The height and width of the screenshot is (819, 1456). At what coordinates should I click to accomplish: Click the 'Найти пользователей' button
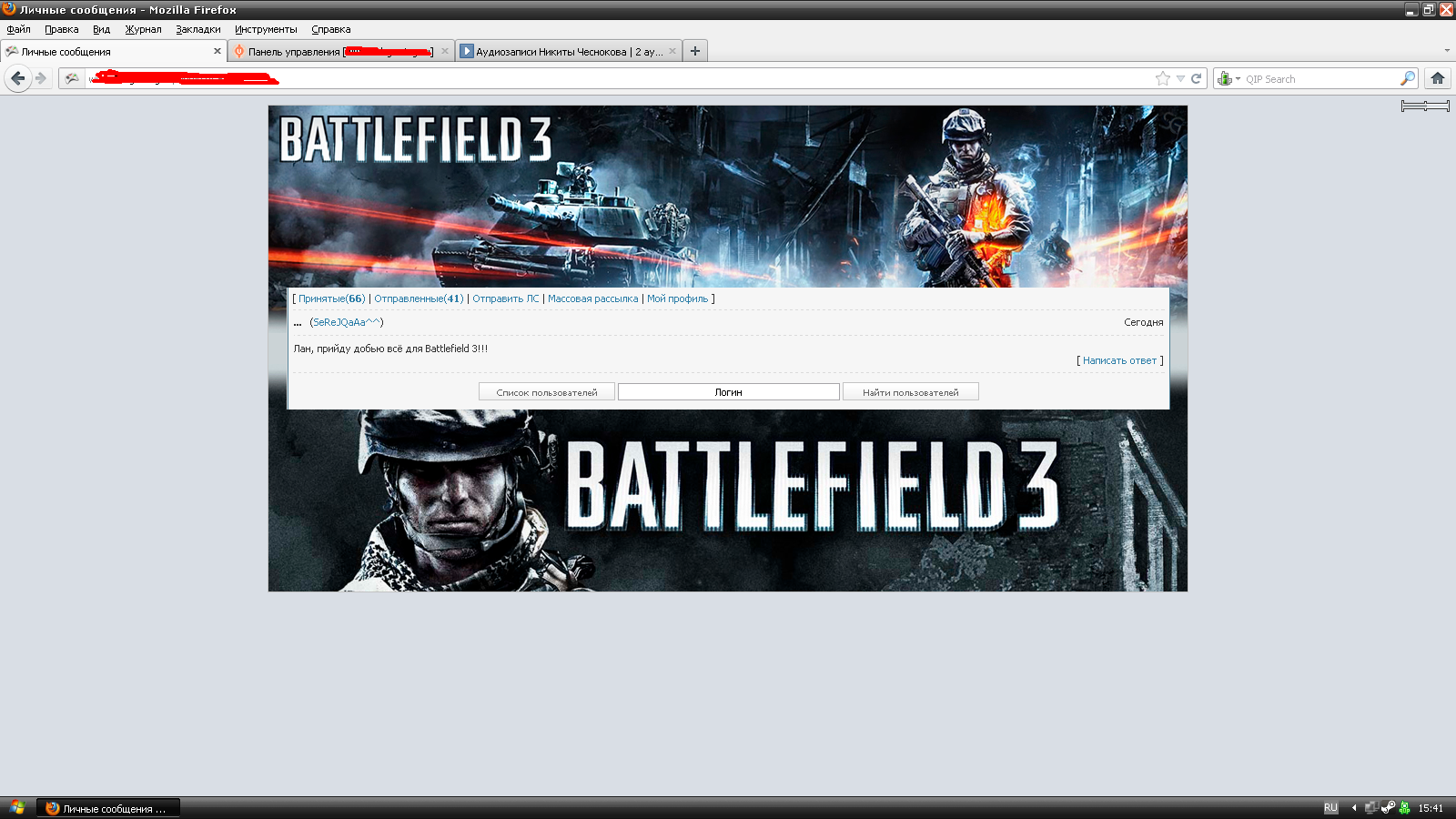point(910,392)
